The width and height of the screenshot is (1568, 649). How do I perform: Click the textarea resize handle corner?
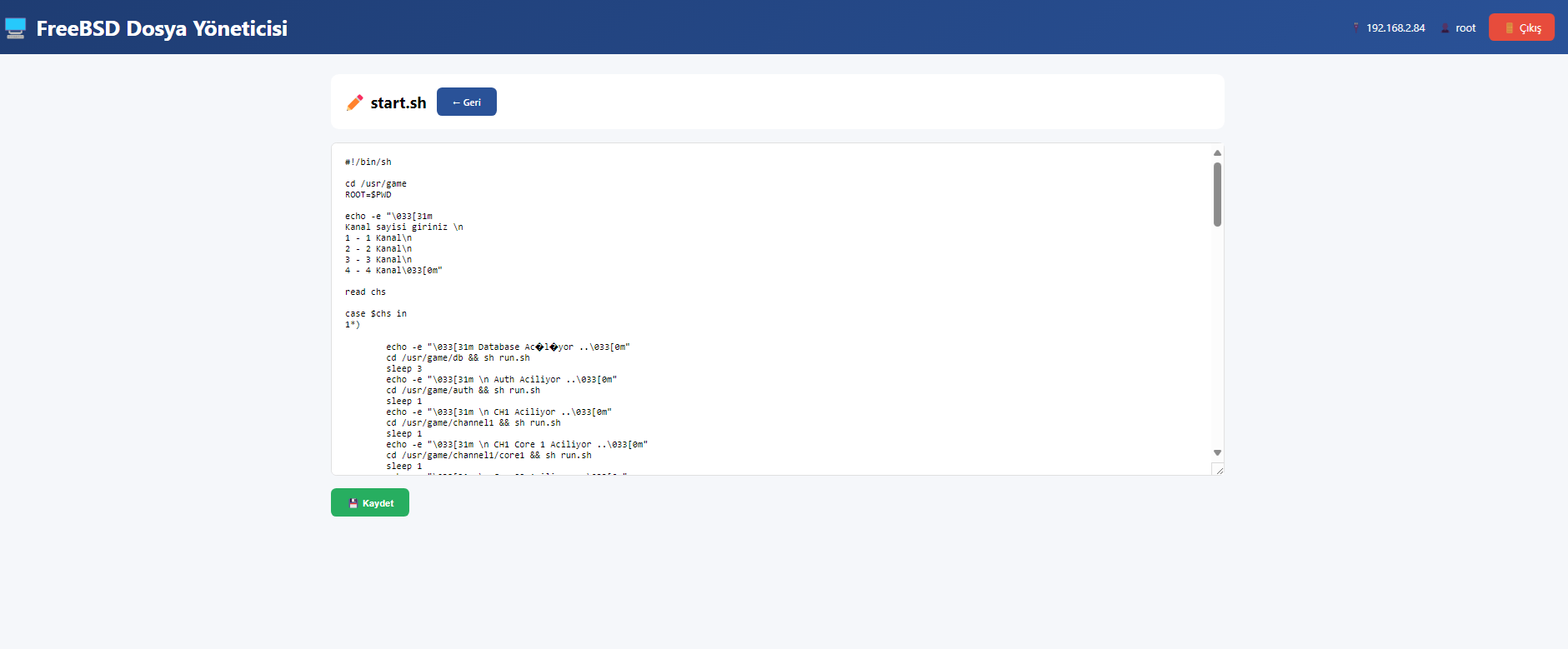pyautogui.click(x=1219, y=470)
